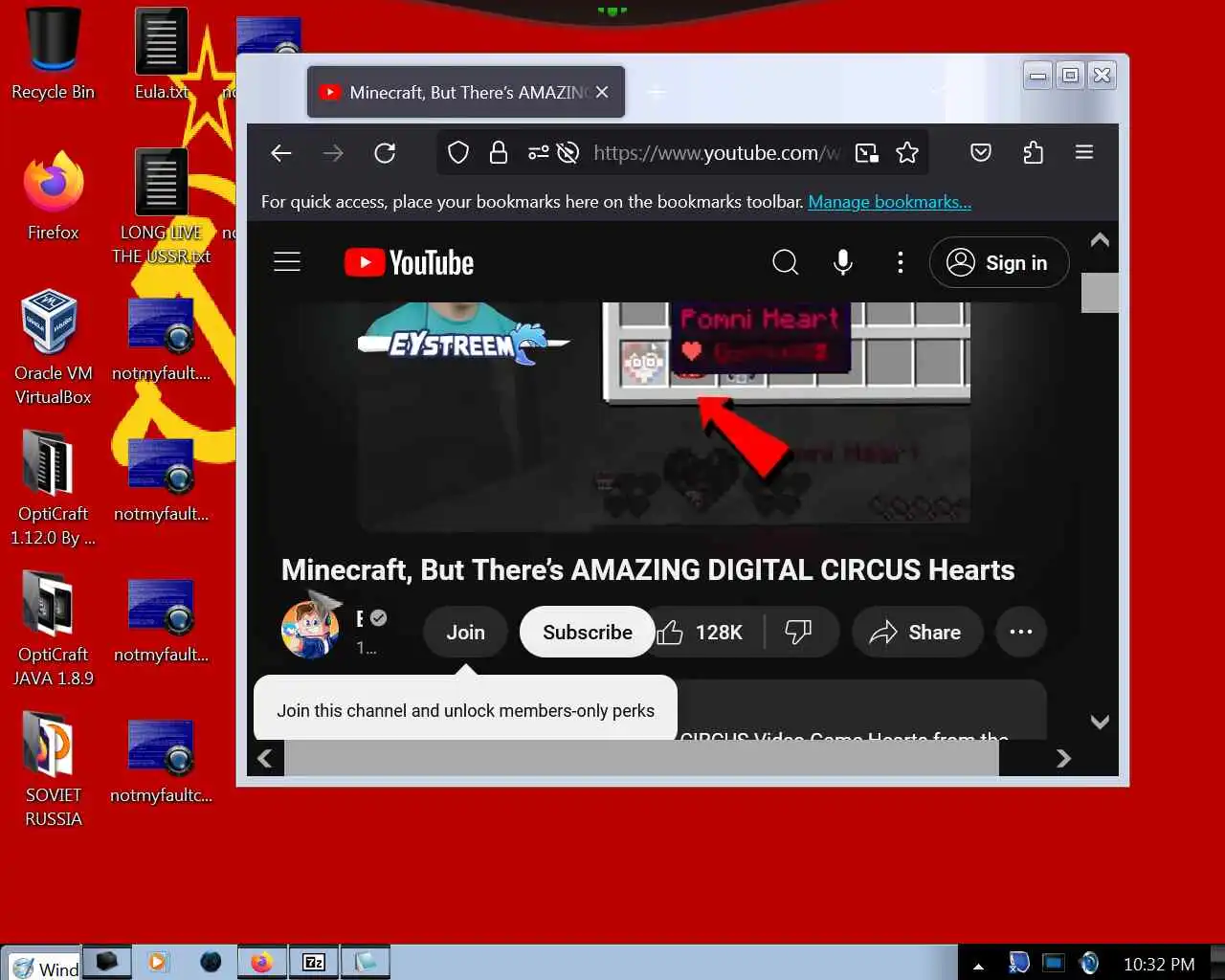Image resolution: width=1225 pixels, height=980 pixels.
Task: Bookmark this page with the star icon
Action: [907, 153]
